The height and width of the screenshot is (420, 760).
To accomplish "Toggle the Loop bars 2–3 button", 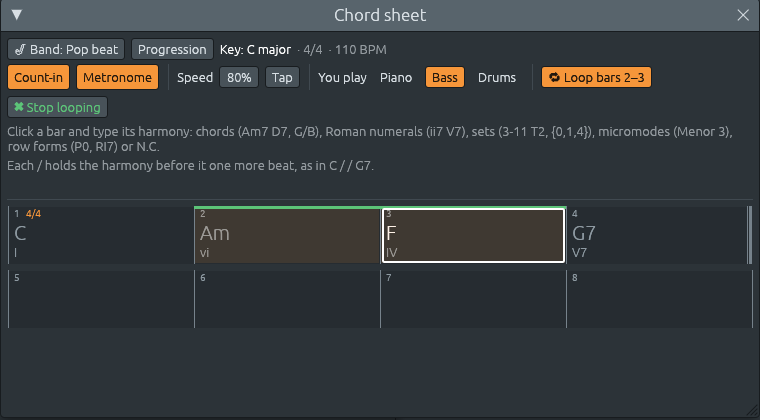I will pyautogui.click(x=596, y=78).
